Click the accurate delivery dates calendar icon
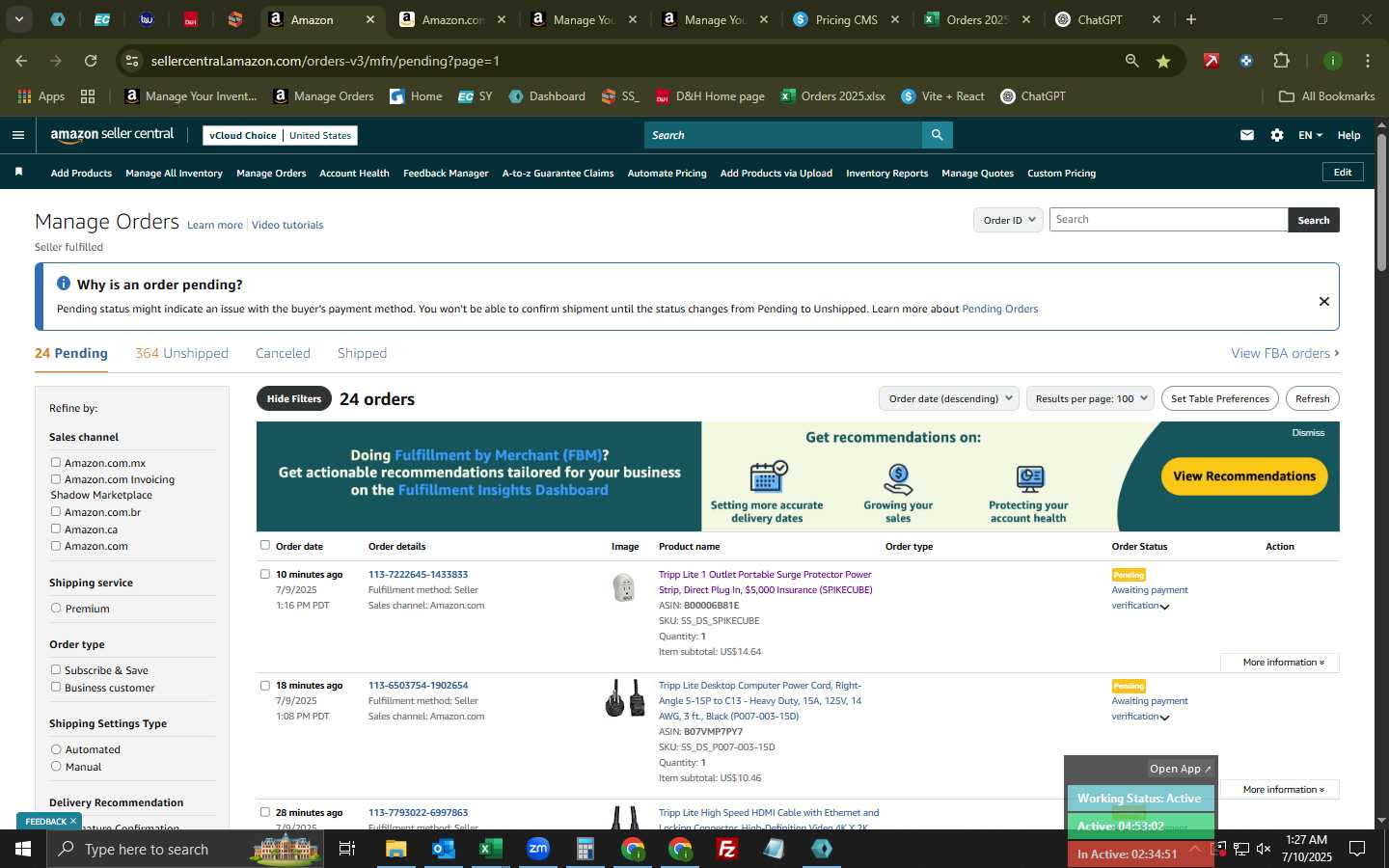1389x868 pixels. tap(768, 477)
